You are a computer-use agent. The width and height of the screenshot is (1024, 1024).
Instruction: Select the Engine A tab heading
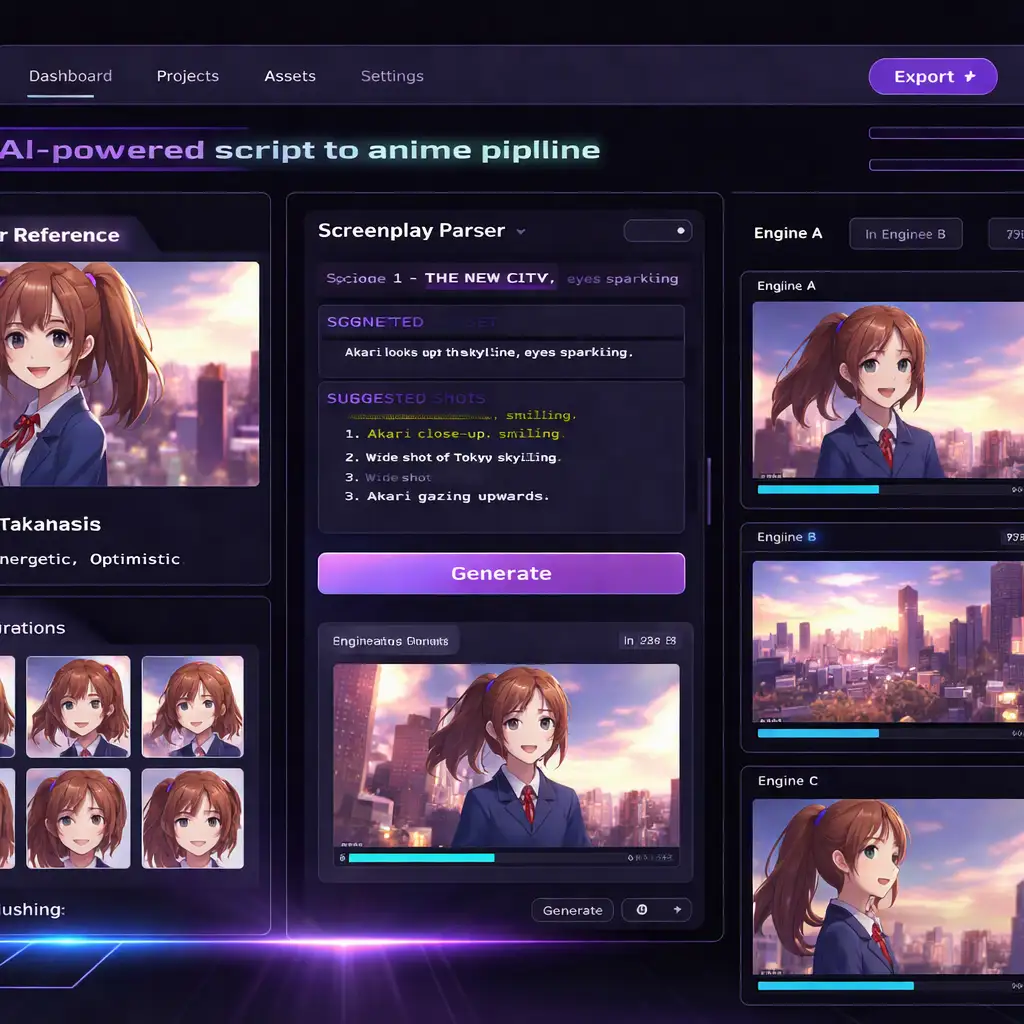tap(788, 234)
